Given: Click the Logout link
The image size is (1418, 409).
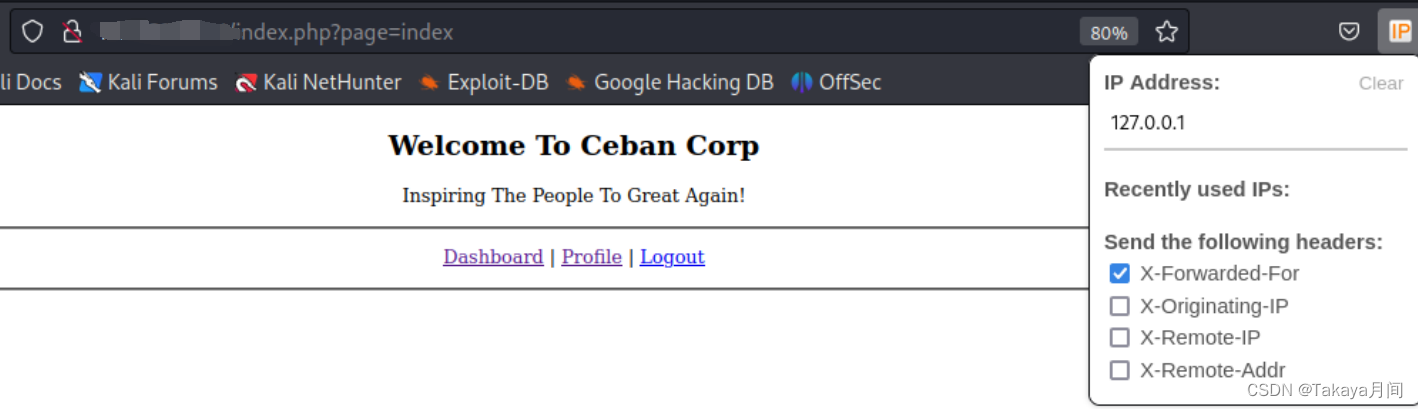Looking at the screenshot, I should (672, 257).
